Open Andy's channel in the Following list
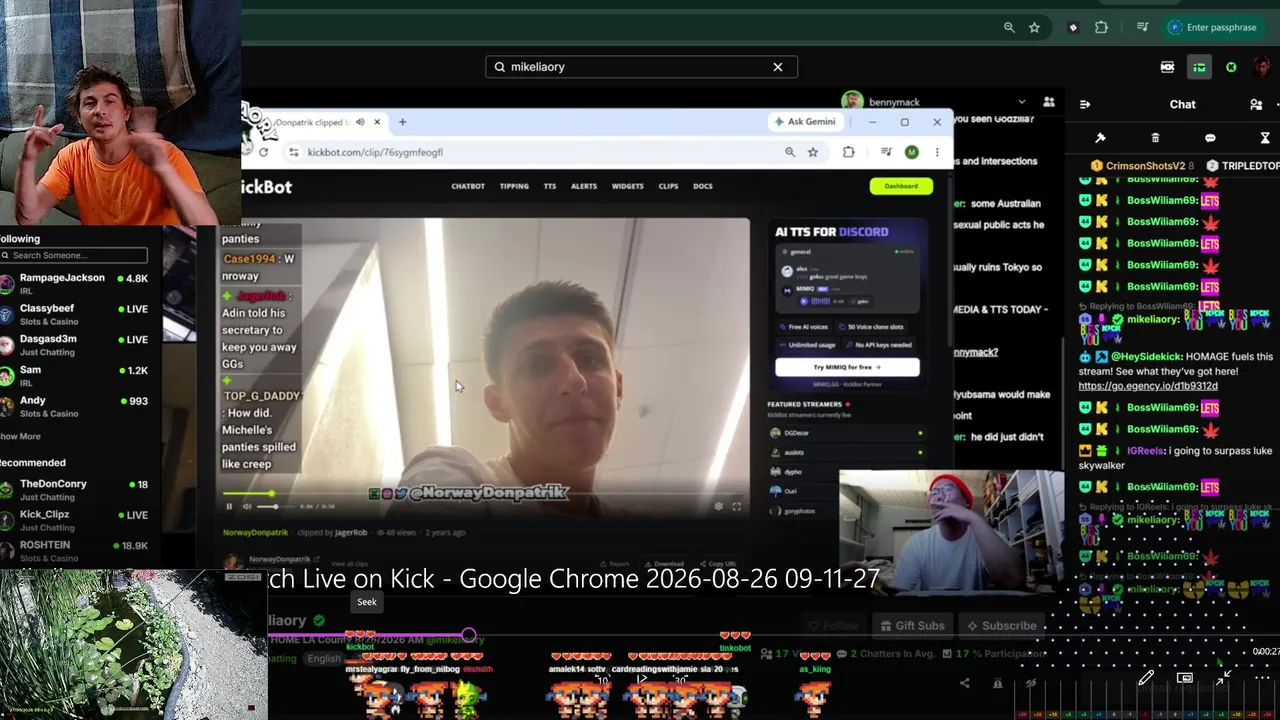This screenshot has width=1280, height=720. pos(76,406)
